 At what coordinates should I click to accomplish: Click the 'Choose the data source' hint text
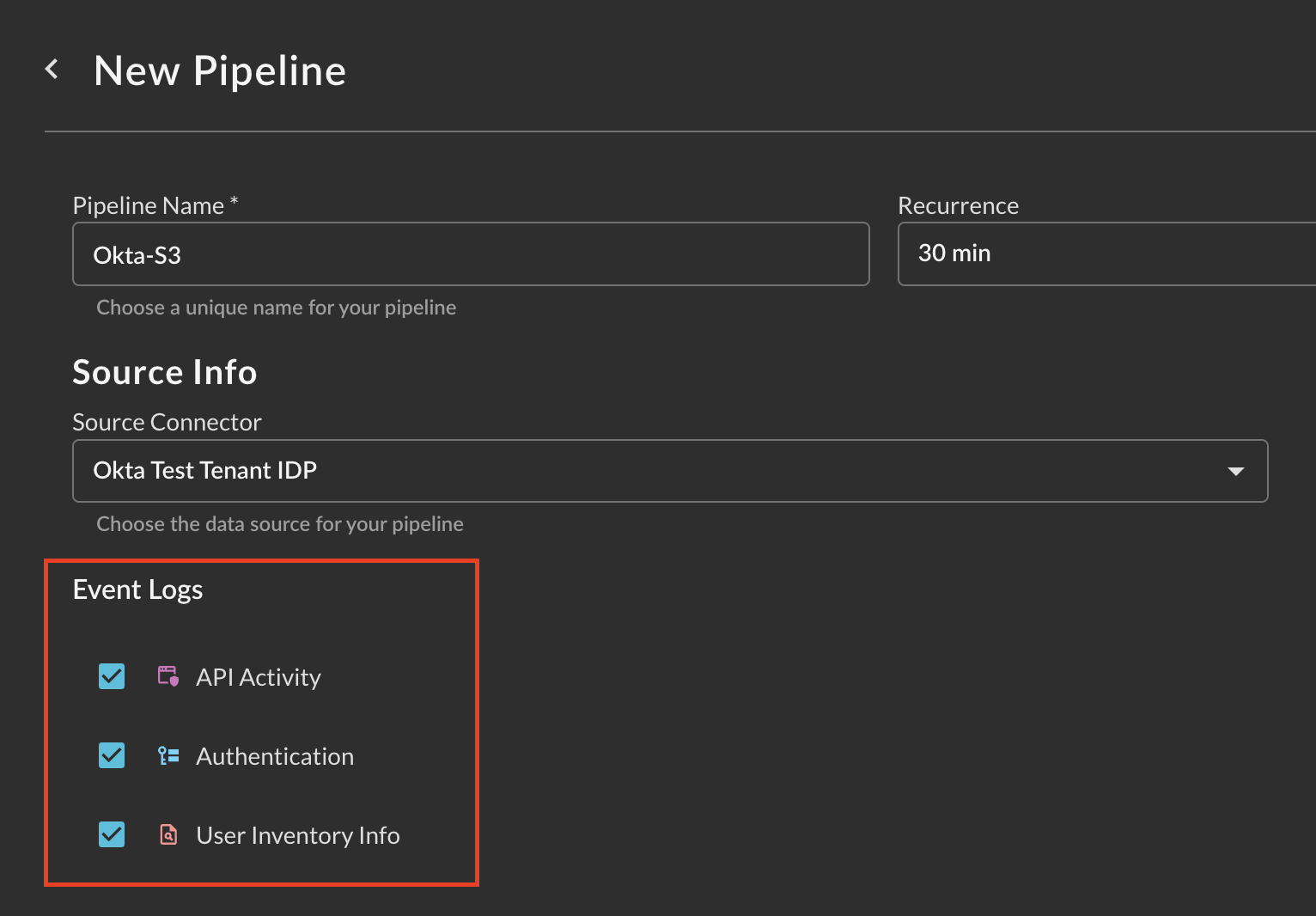coord(280,524)
